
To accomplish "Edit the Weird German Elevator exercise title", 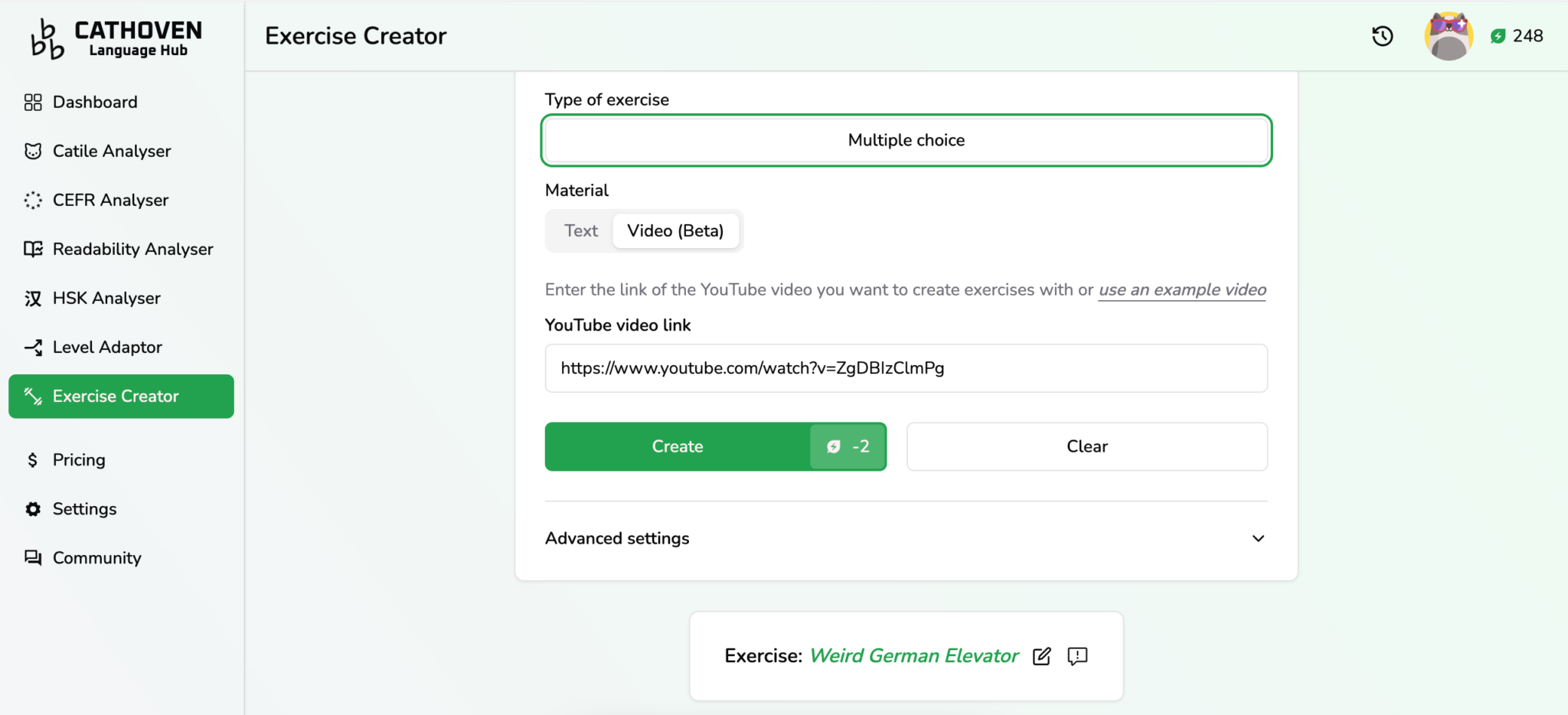I will click(x=1041, y=656).
